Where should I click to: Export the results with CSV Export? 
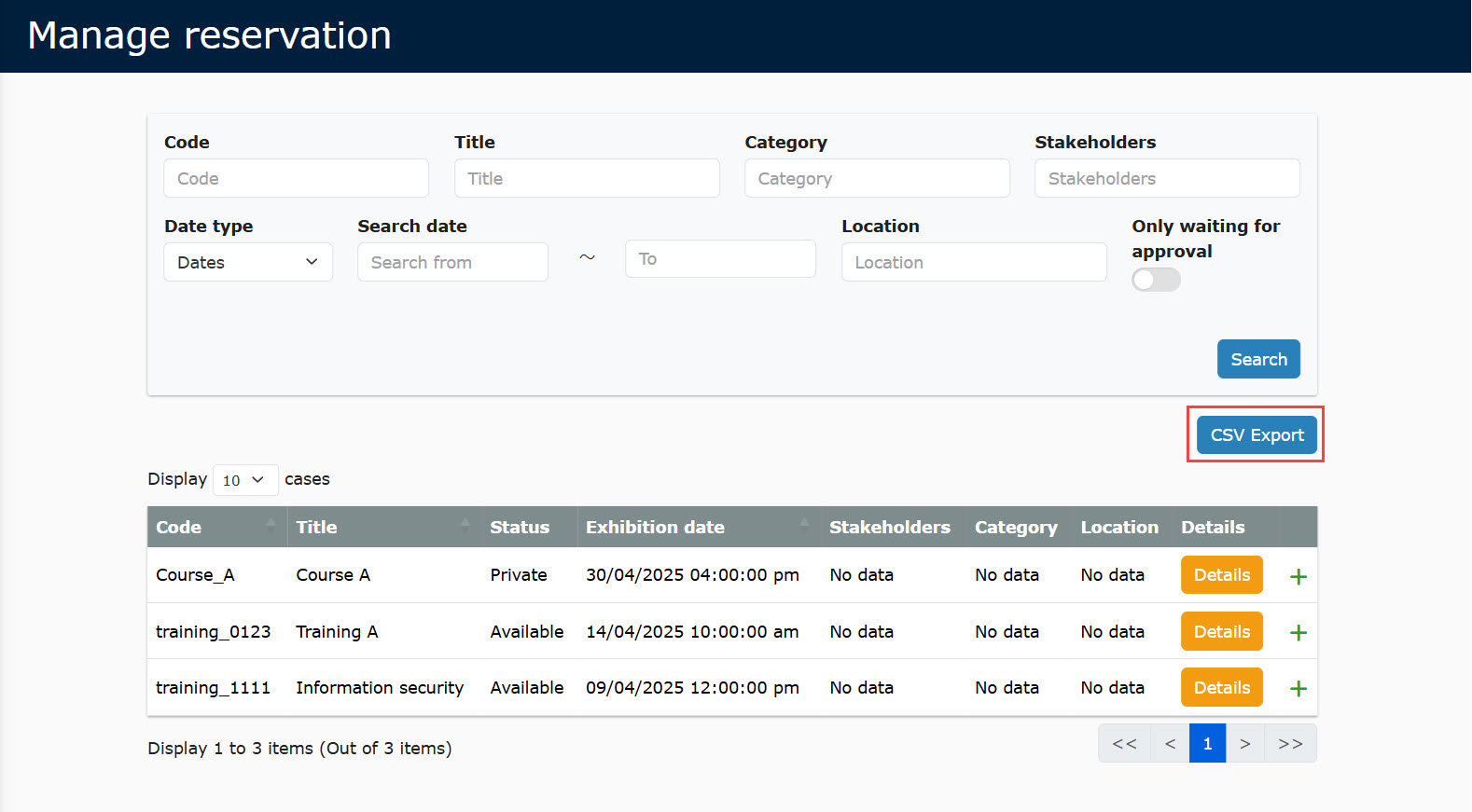point(1257,435)
